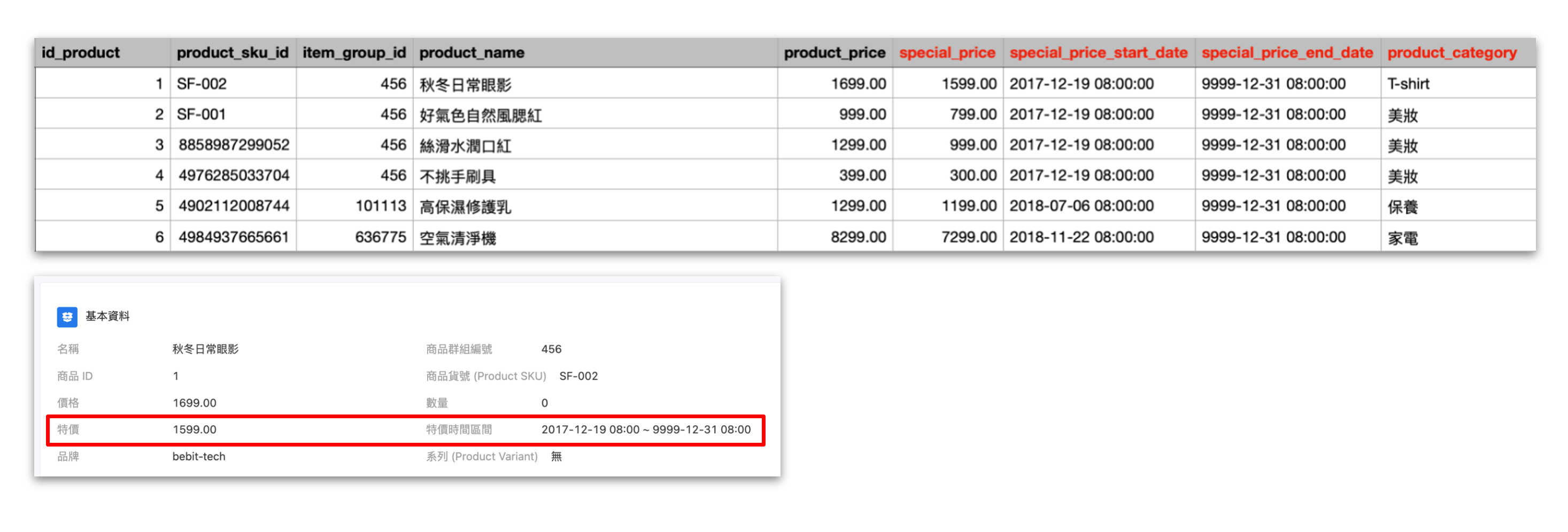Click the highlighted 特價 value 1599.00
The width and height of the screenshot is (1568, 532).
(195, 429)
